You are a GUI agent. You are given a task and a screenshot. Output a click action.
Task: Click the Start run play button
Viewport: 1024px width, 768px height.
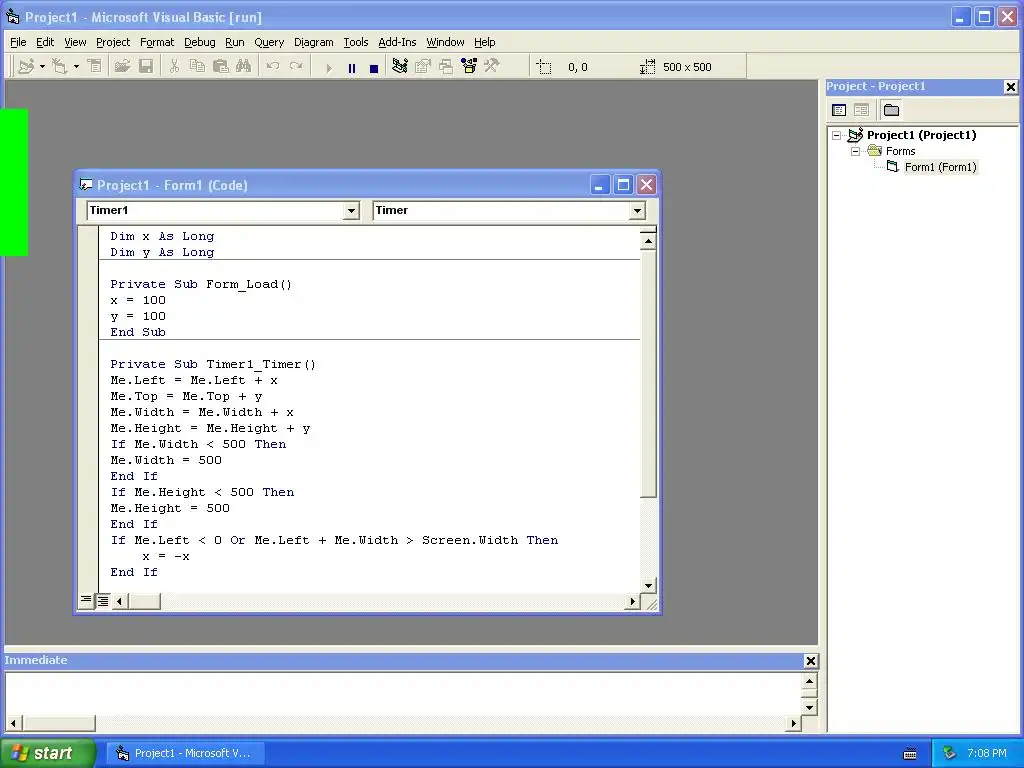(329, 68)
